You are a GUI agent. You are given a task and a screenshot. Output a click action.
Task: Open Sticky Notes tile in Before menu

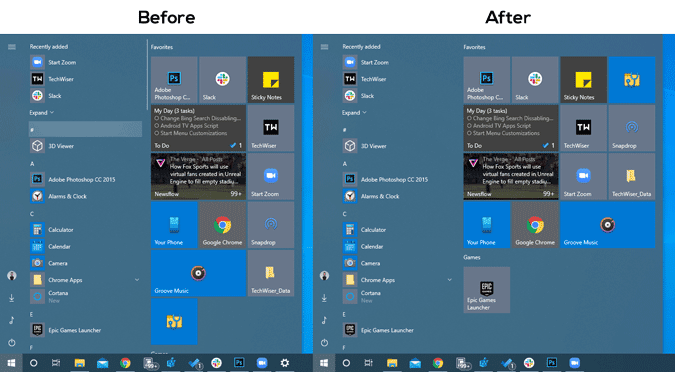coord(271,80)
